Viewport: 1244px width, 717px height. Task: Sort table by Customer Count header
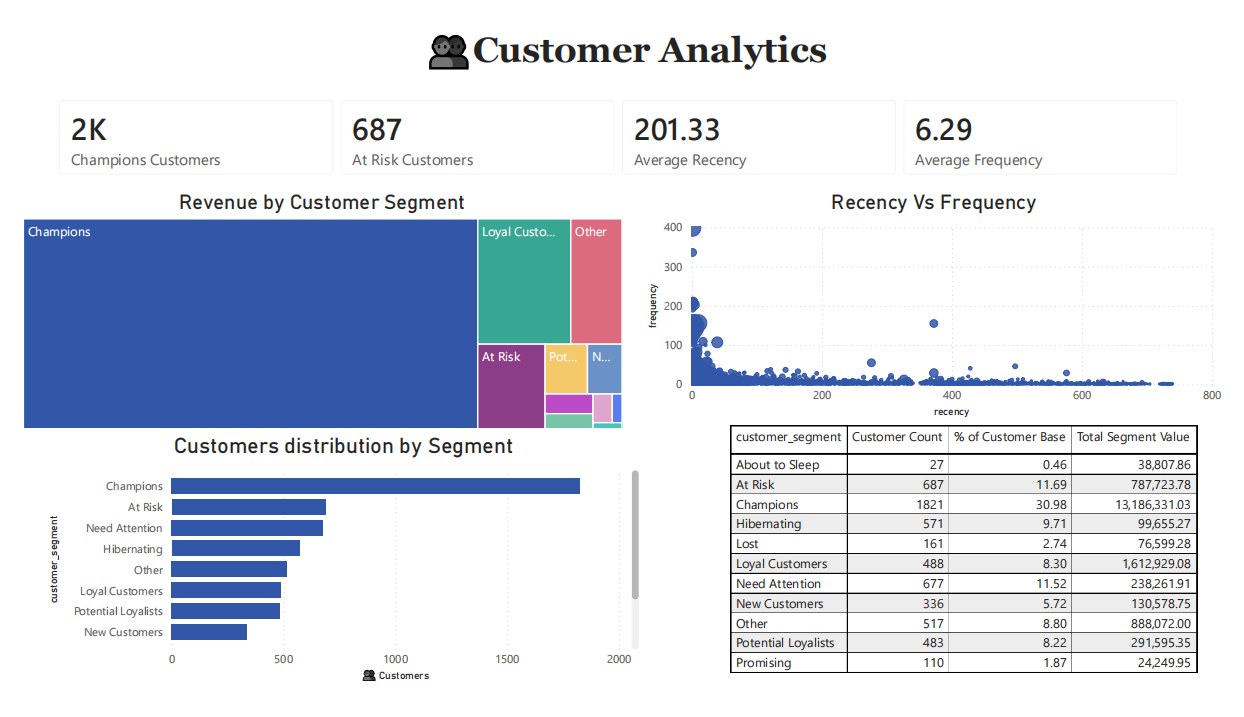point(897,437)
